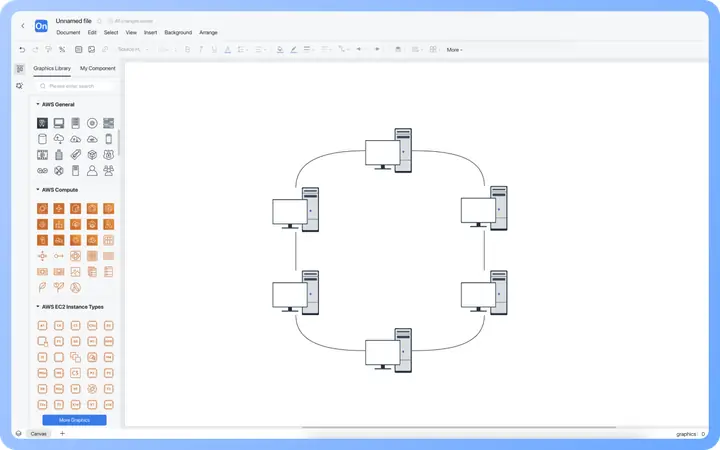The image size is (720, 450).
Task: Select the top computer in the ring diagram
Action: 388,150
